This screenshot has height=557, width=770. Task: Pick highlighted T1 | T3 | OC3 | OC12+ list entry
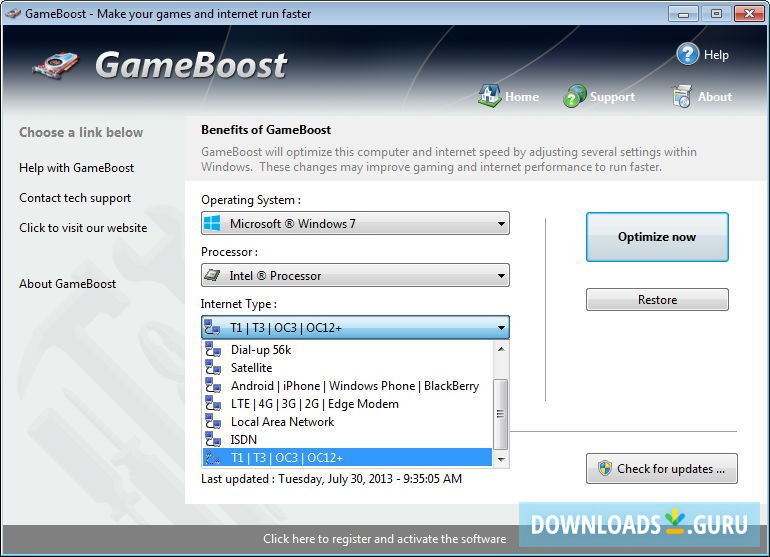click(x=347, y=457)
